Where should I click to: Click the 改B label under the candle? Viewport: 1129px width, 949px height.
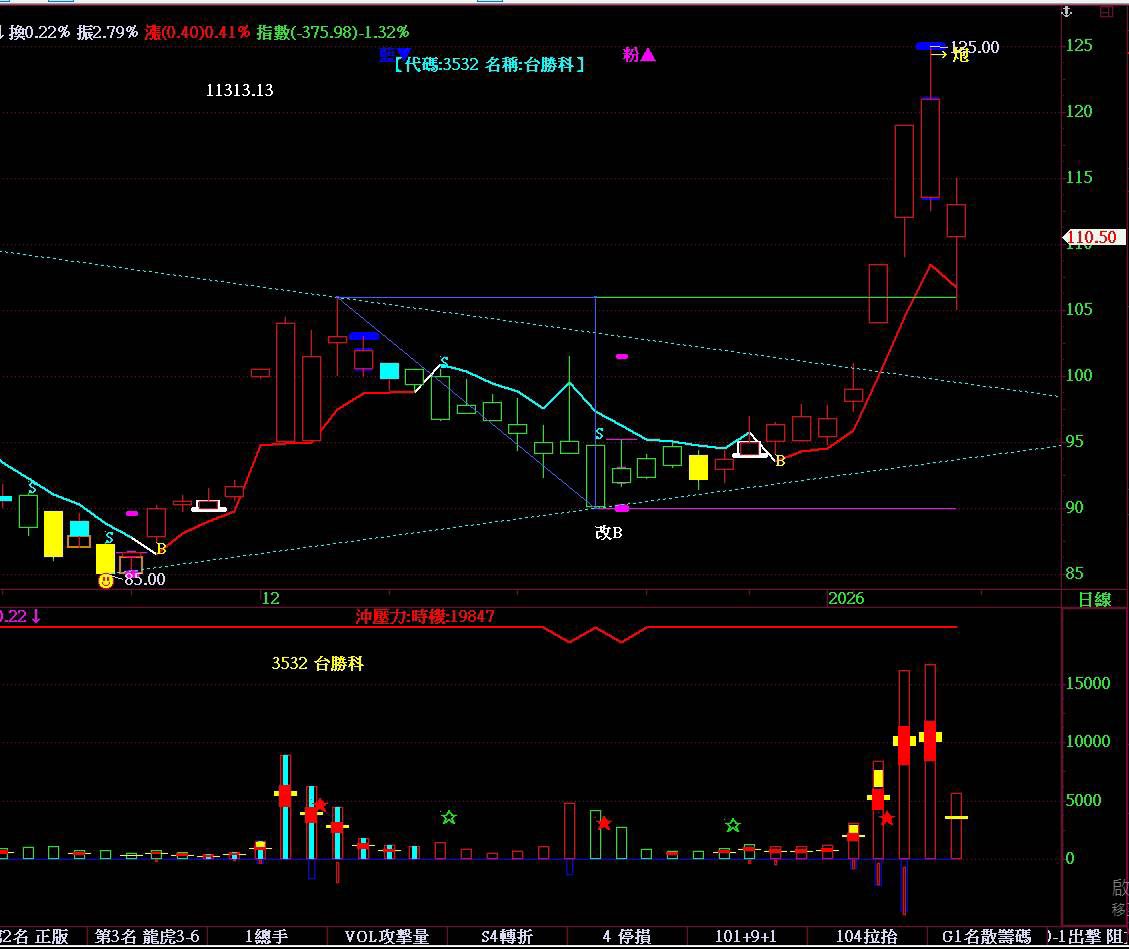point(608,532)
